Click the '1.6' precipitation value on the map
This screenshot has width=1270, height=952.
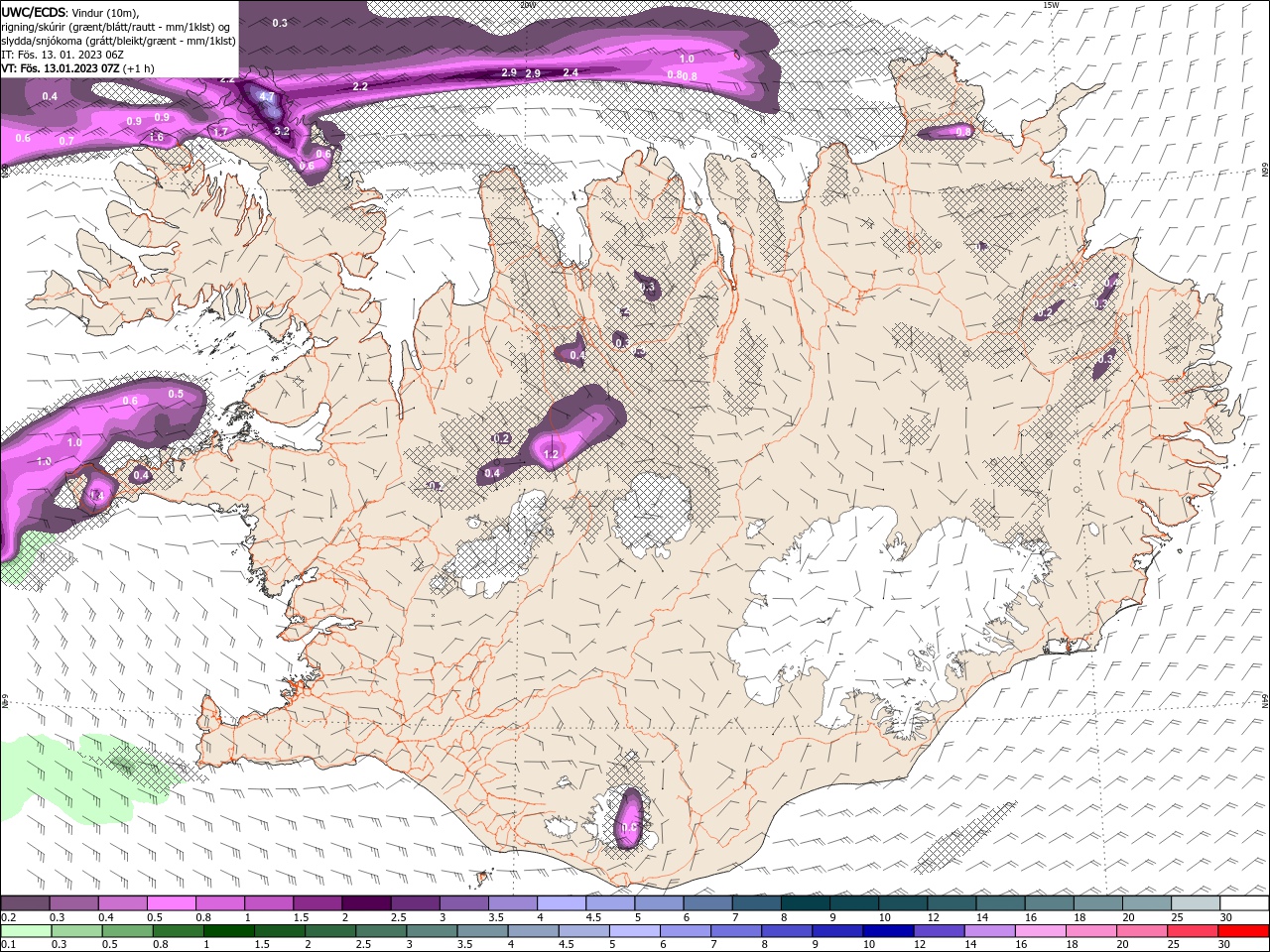(156, 137)
